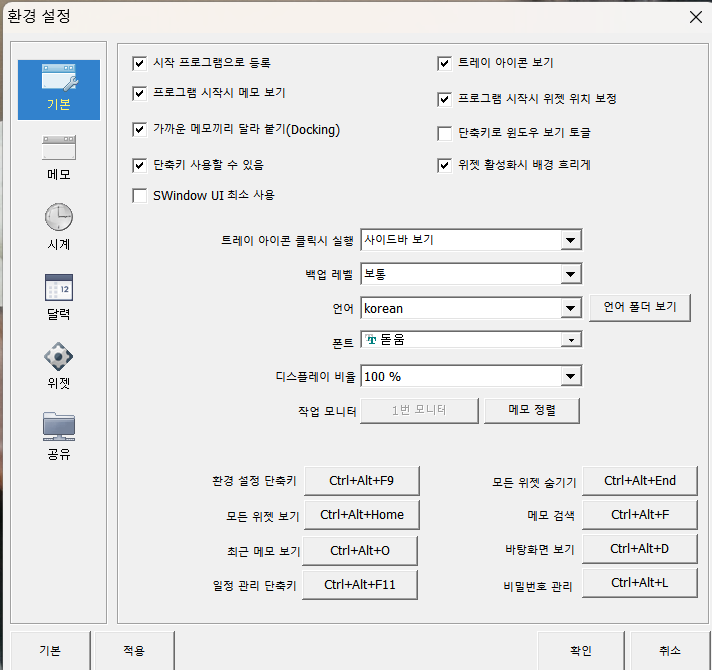Change 최근 메모 보기 shortcut Ctrl+Alt+O

tap(360, 551)
